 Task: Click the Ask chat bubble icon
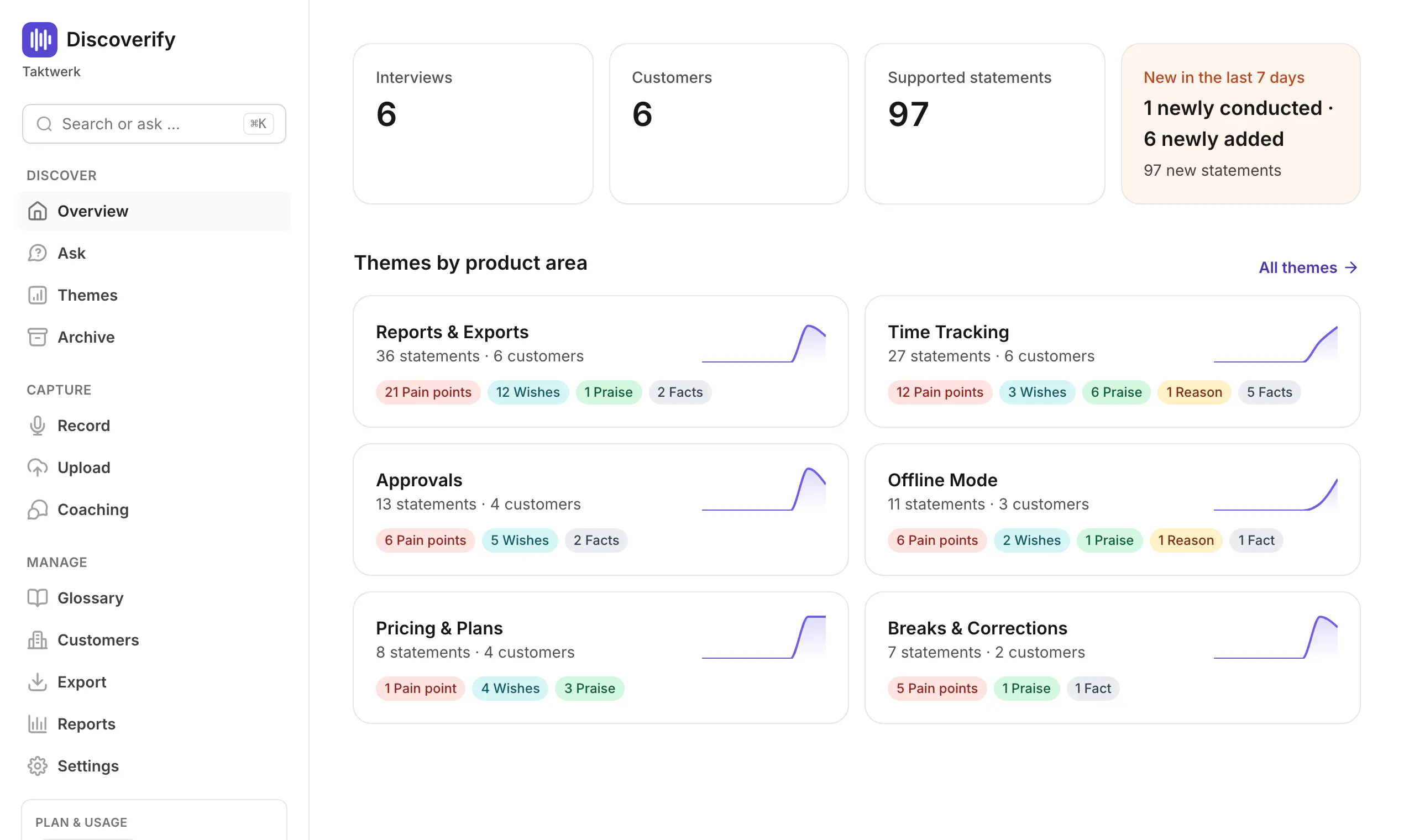(x=38, y=253)
